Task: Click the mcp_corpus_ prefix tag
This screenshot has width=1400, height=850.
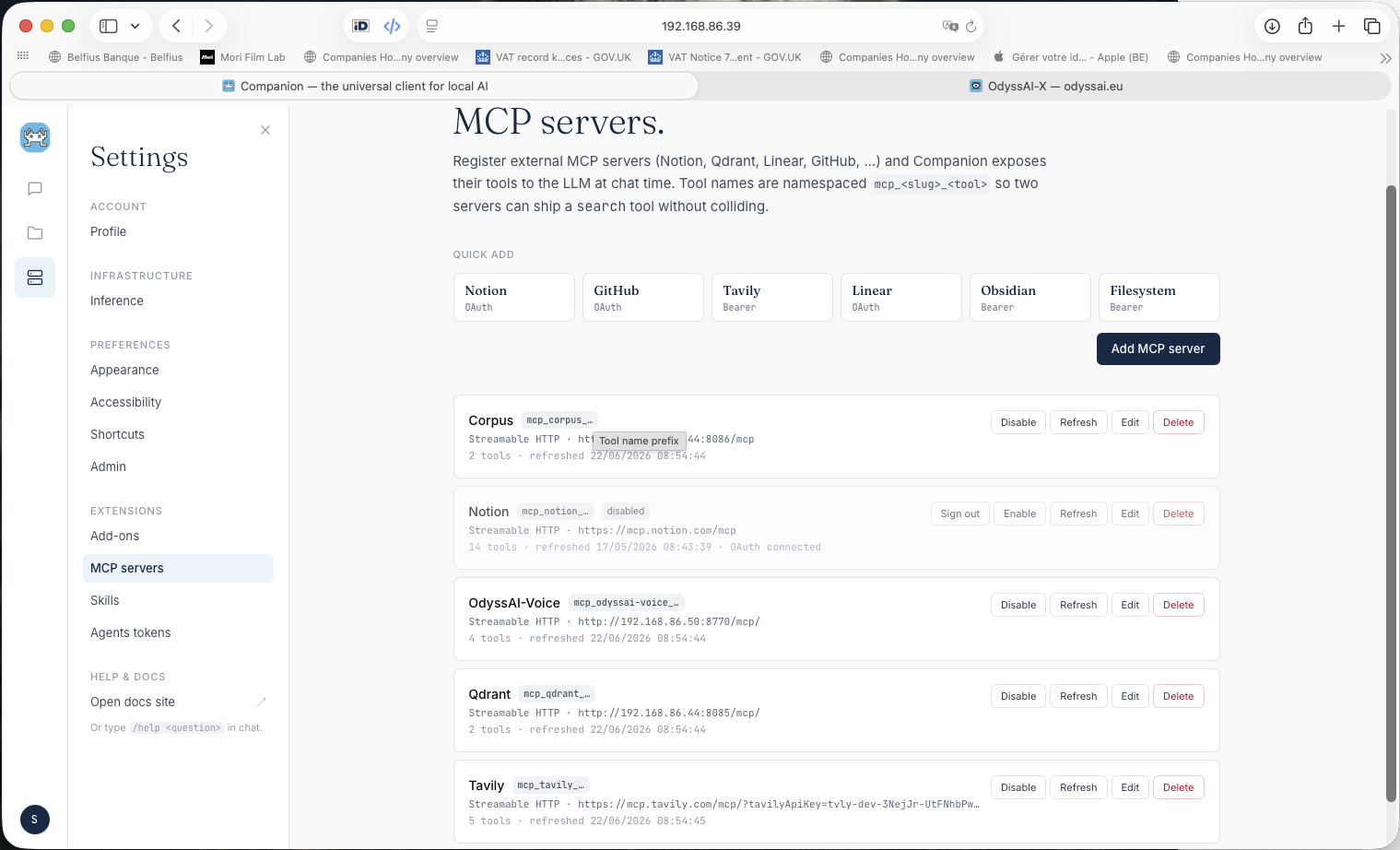Action: [x=559, y=420]
